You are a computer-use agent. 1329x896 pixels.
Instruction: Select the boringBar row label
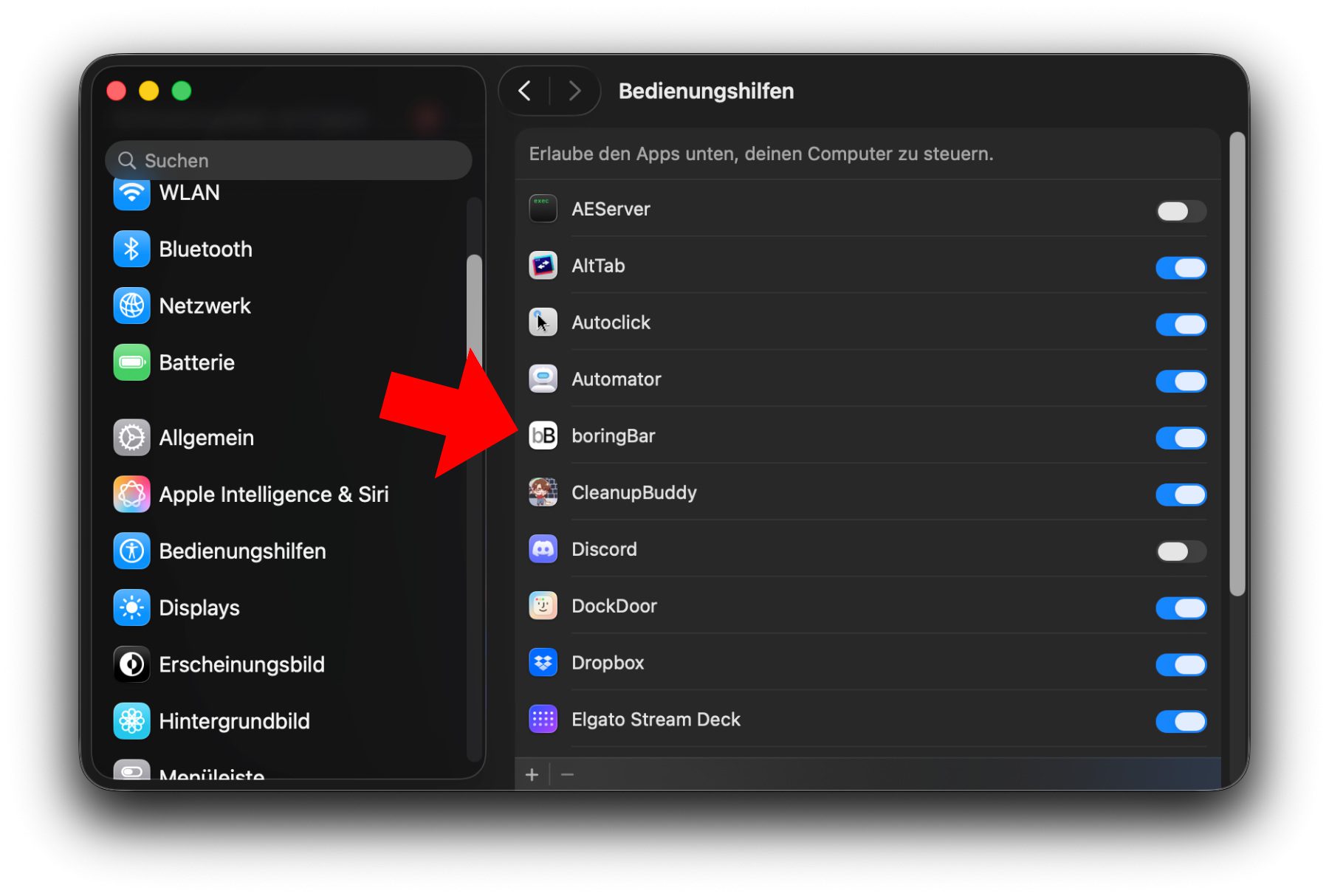point(614,436)
